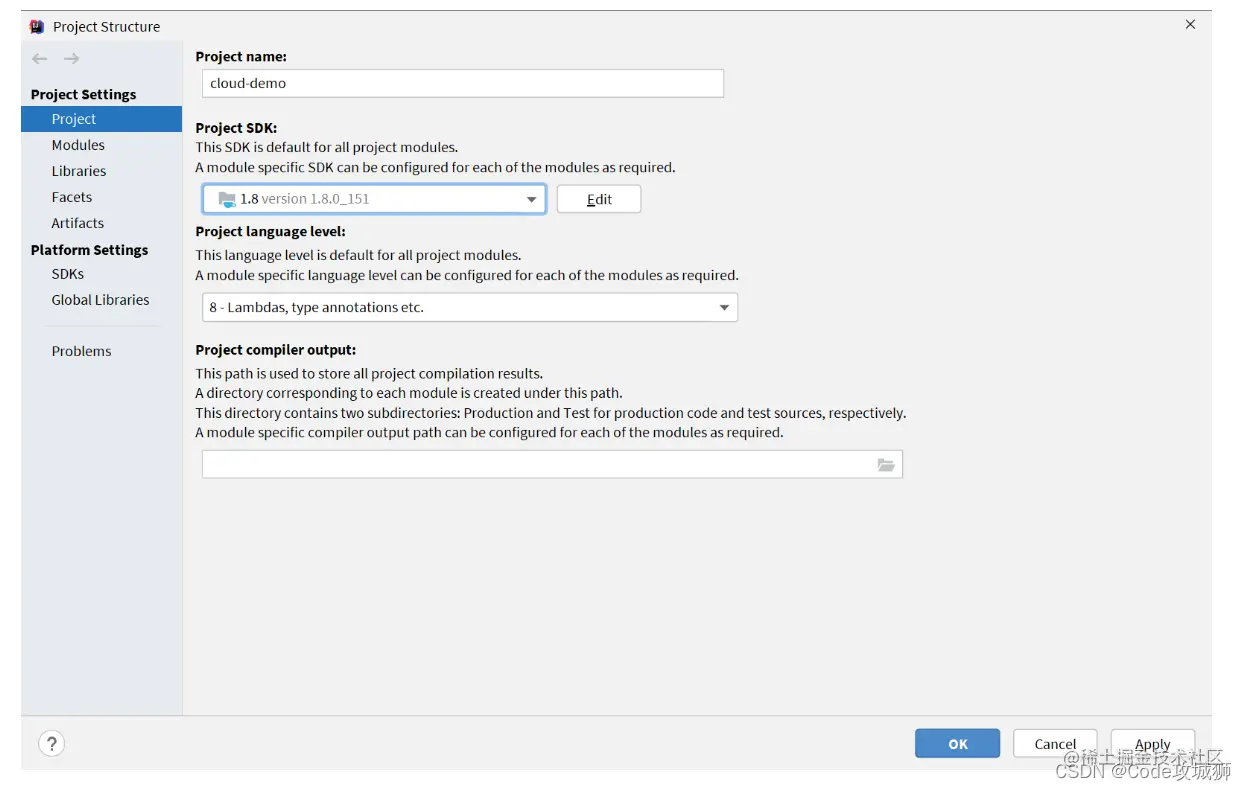Click the Project compiler output label
Screen dimensions: 1246x790
click(276, 350)
